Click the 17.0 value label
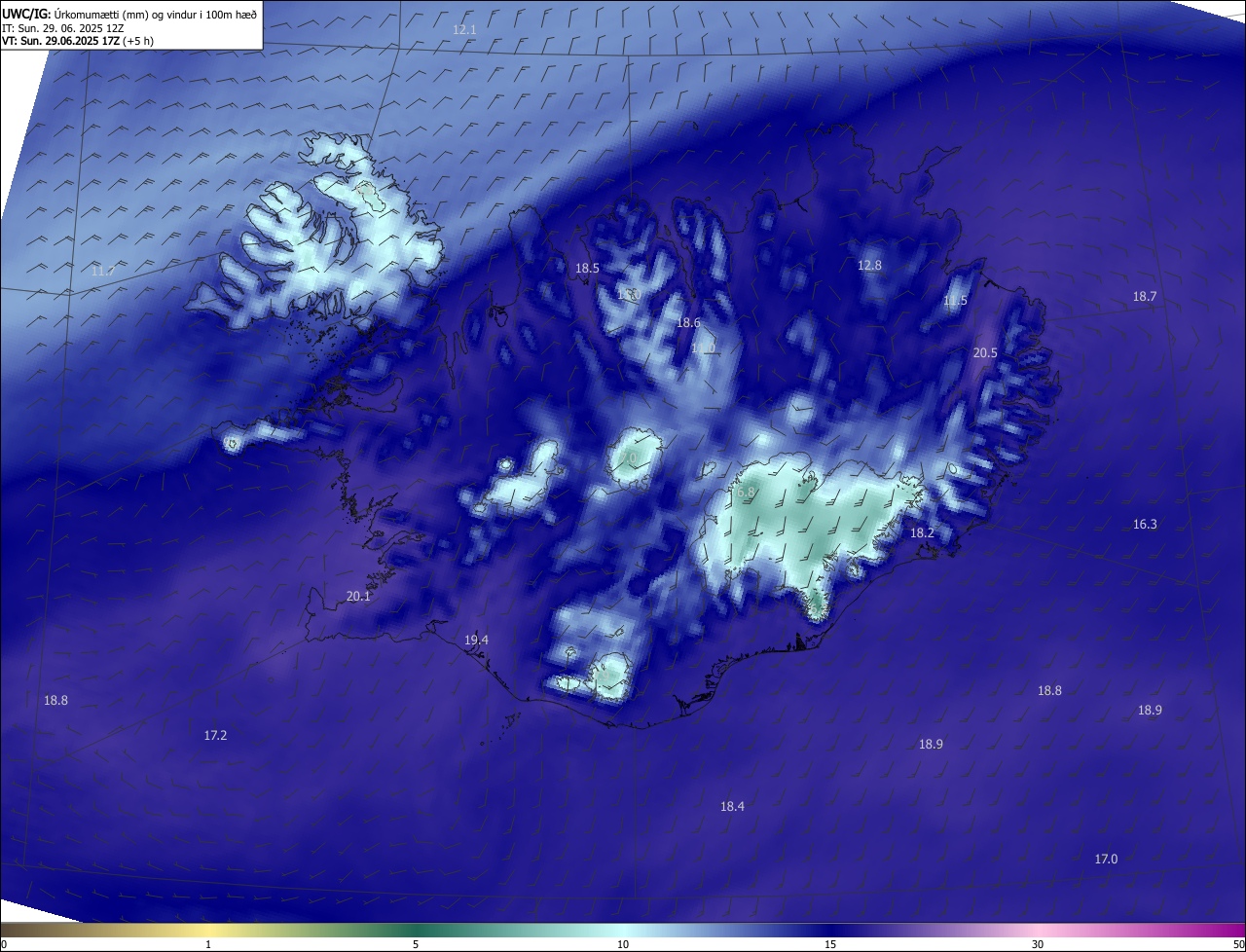The width and height of the screenshot is (1246, 952). point(1106,860)
